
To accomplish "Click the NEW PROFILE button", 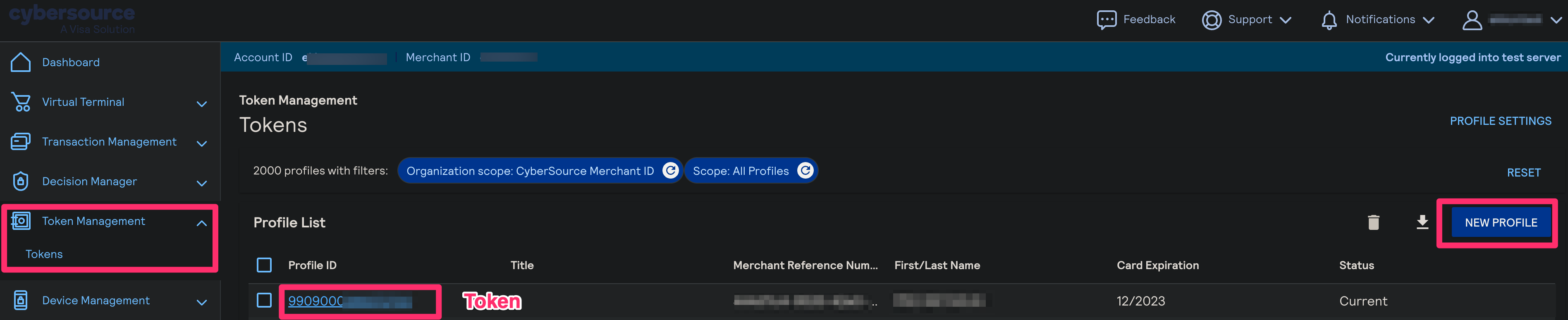I will (x=1499, y=223).
